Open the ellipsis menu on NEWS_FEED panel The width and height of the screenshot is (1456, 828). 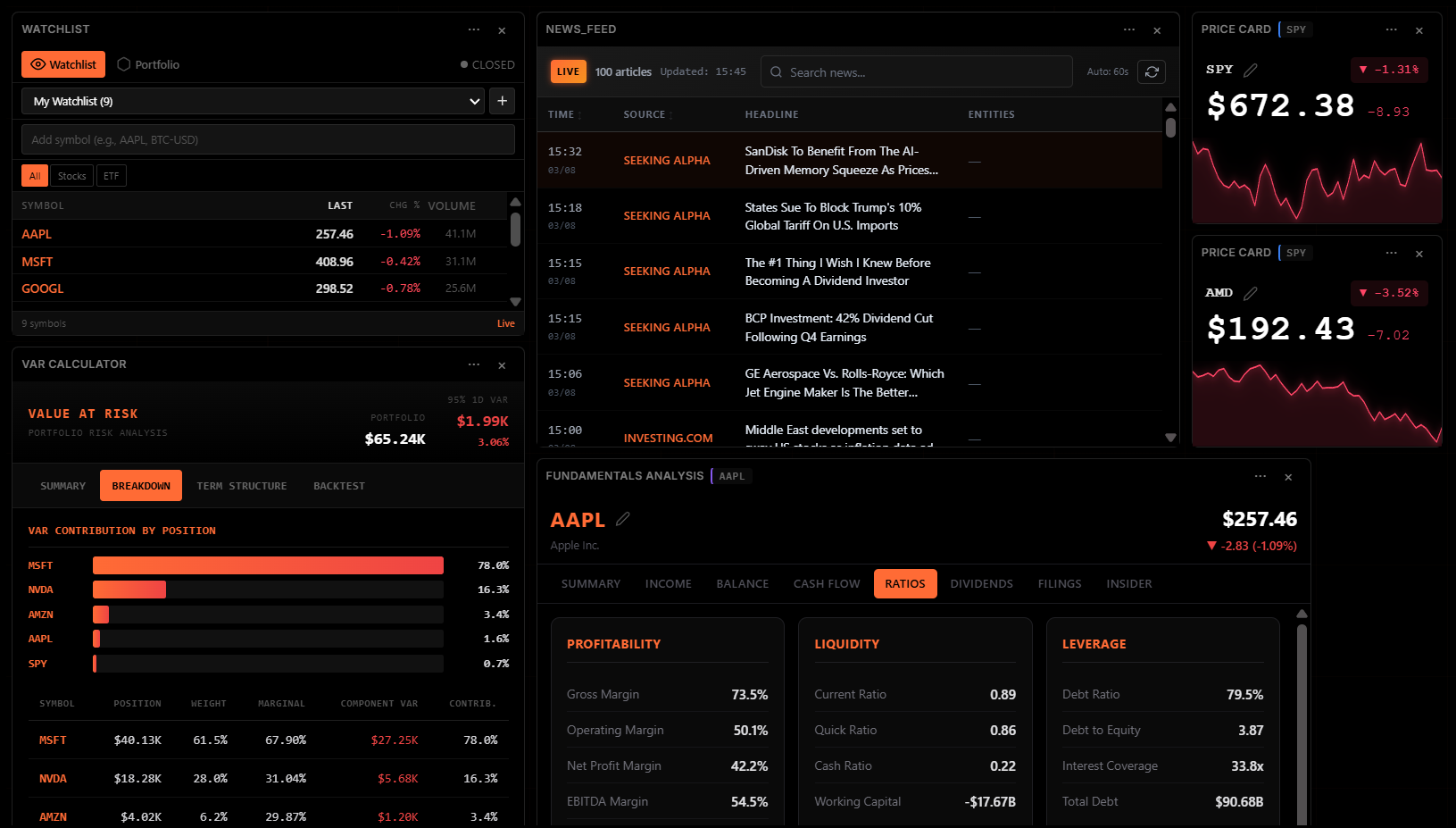pyautogui.click(x=1129, y=29)
